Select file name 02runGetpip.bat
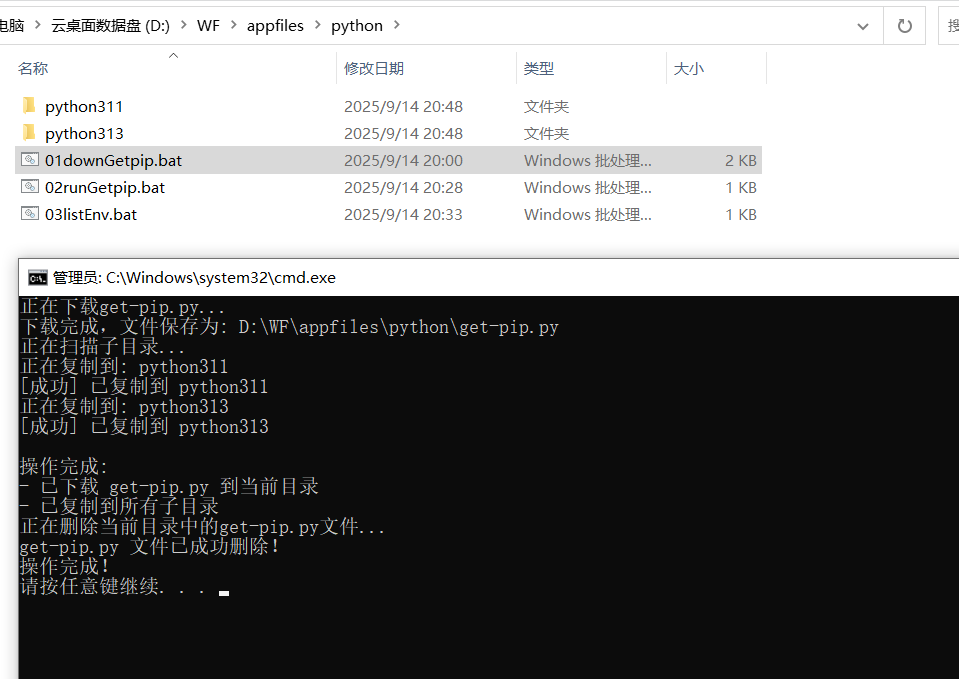The image size is (959, 679). click(105, 187)
